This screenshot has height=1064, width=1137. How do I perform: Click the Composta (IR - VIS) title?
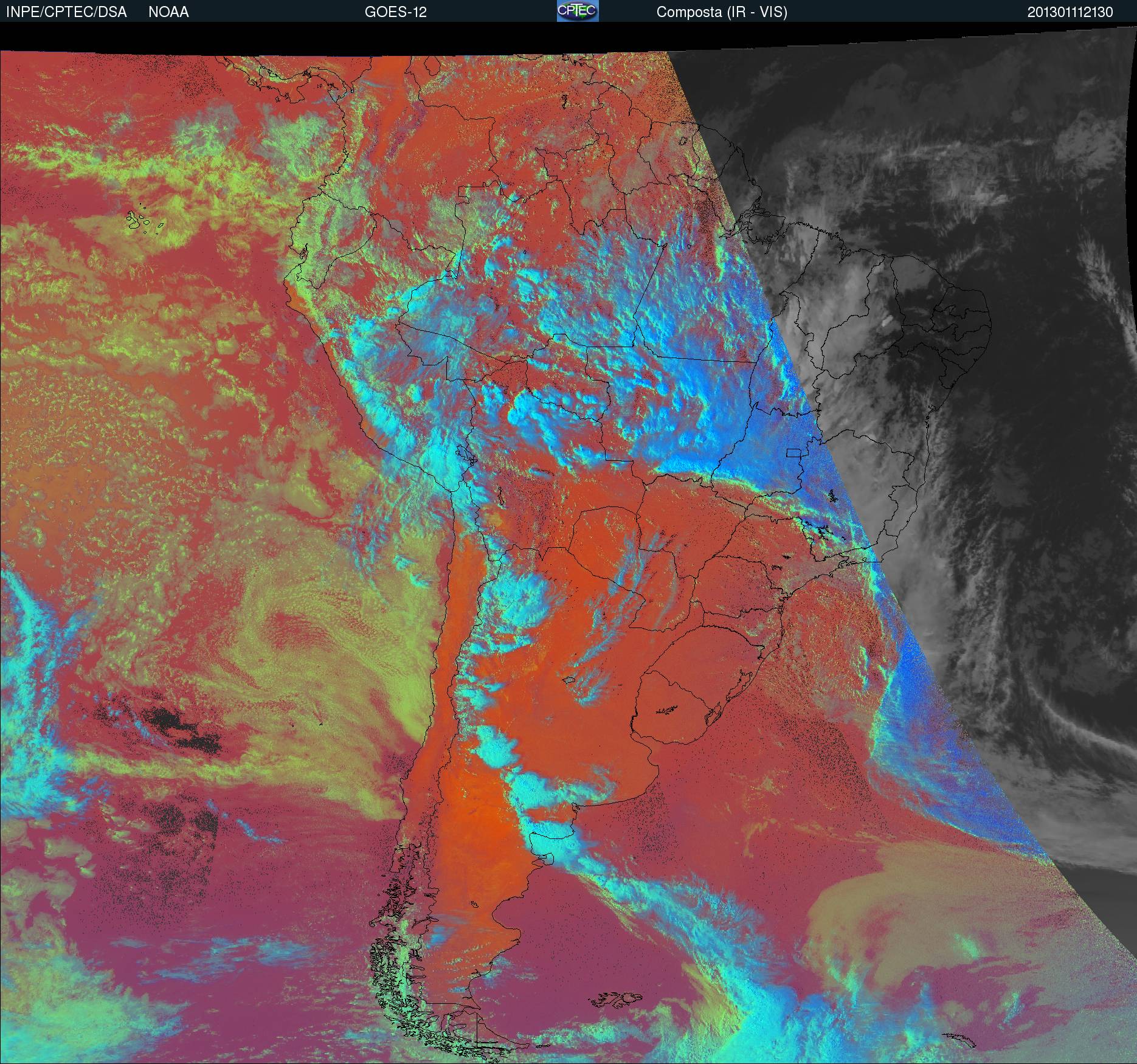pyautogui.click(x=722, y=12)
